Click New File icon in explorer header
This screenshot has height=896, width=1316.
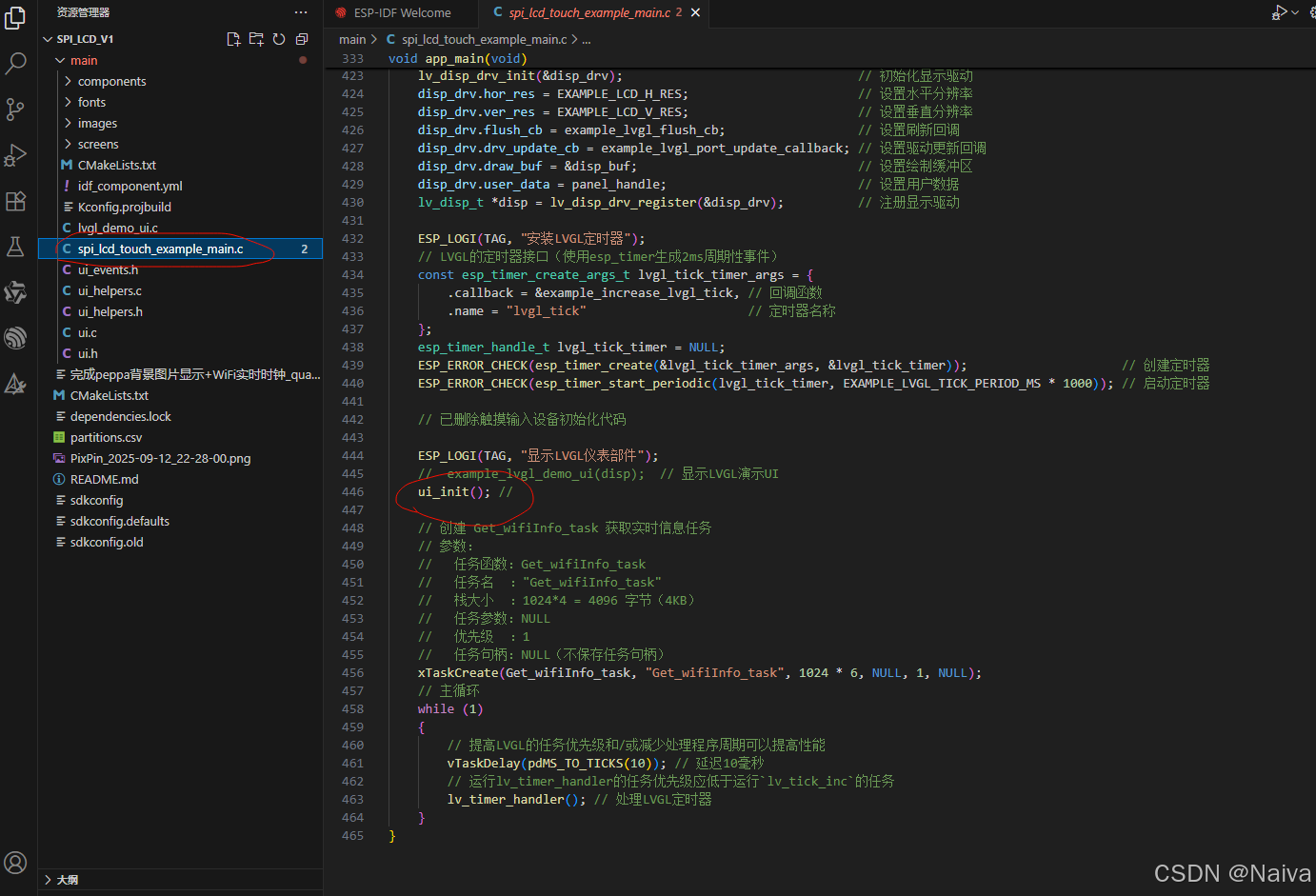pyautogui.click(x=233, y=39)
